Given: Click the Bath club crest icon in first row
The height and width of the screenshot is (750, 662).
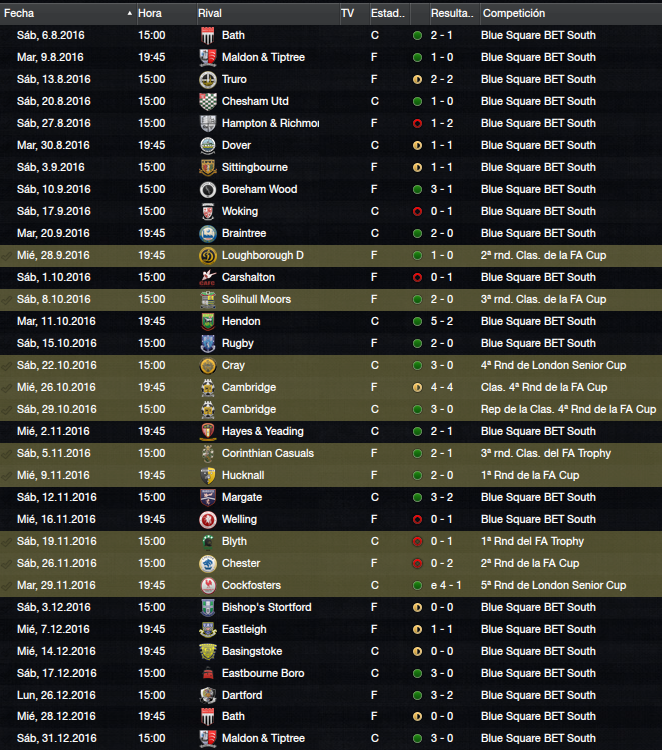Looking at the screenshot, I should click(x=208, y=35).
